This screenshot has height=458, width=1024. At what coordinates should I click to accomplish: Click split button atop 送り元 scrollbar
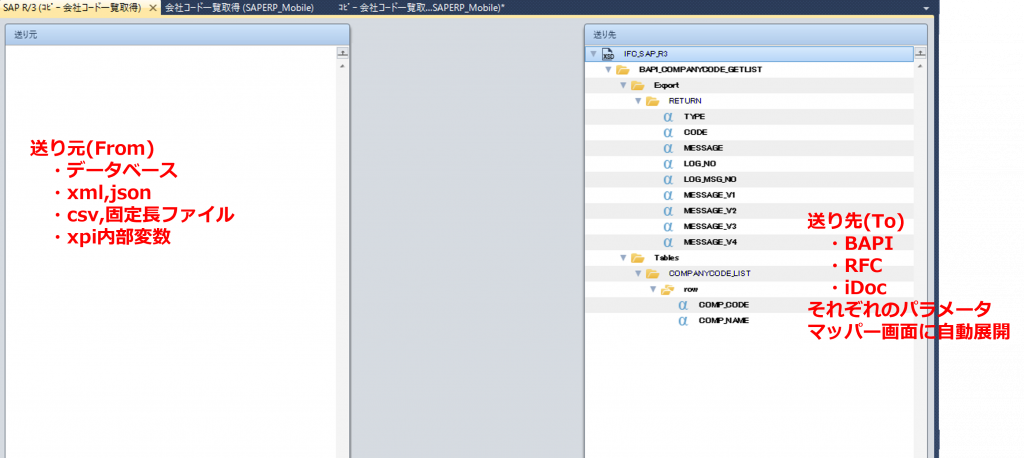342,52
